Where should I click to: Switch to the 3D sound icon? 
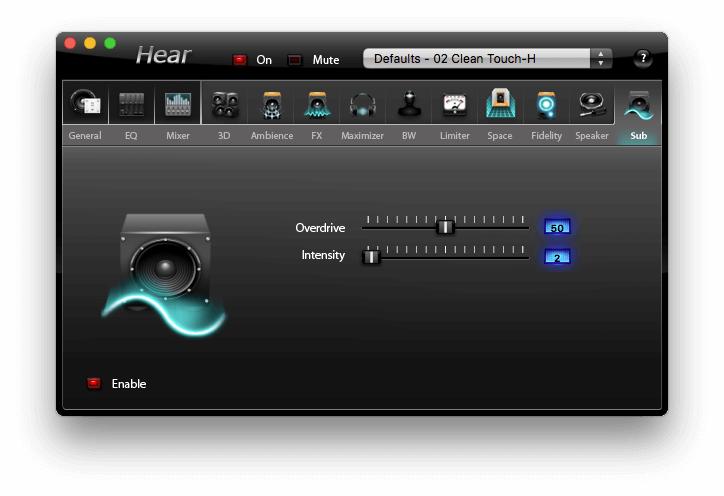(x=225, y=104)
